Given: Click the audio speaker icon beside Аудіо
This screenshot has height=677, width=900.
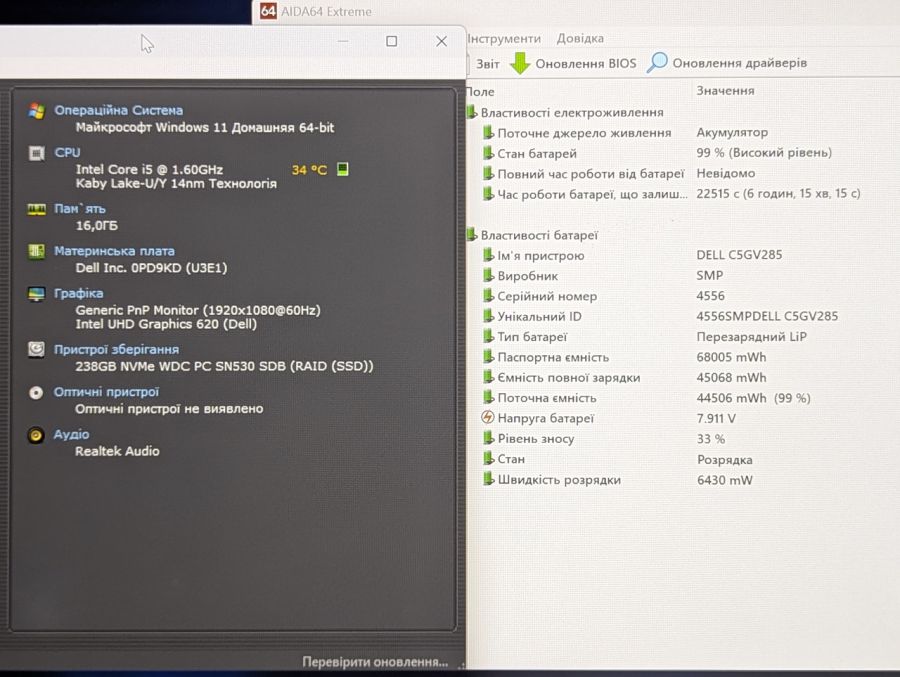Looking at the screenshot, I should coord(36,435).
